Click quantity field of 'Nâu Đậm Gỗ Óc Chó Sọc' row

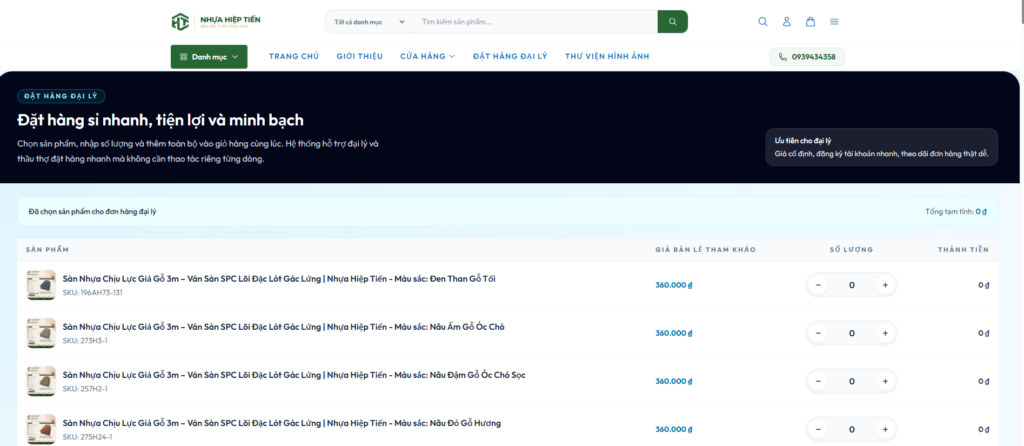tap(852, 381)
